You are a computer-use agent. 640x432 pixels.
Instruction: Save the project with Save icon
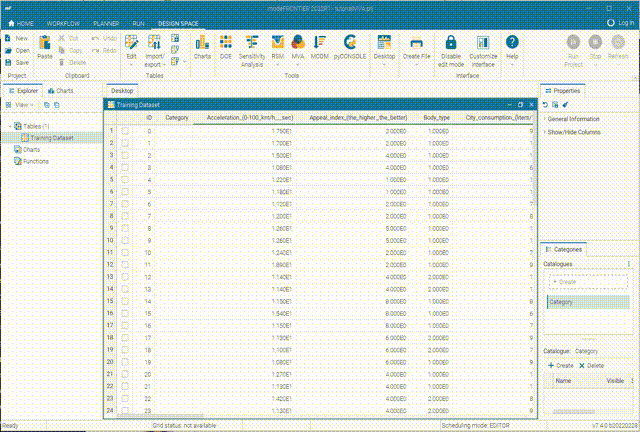click(x=8, y=62)
